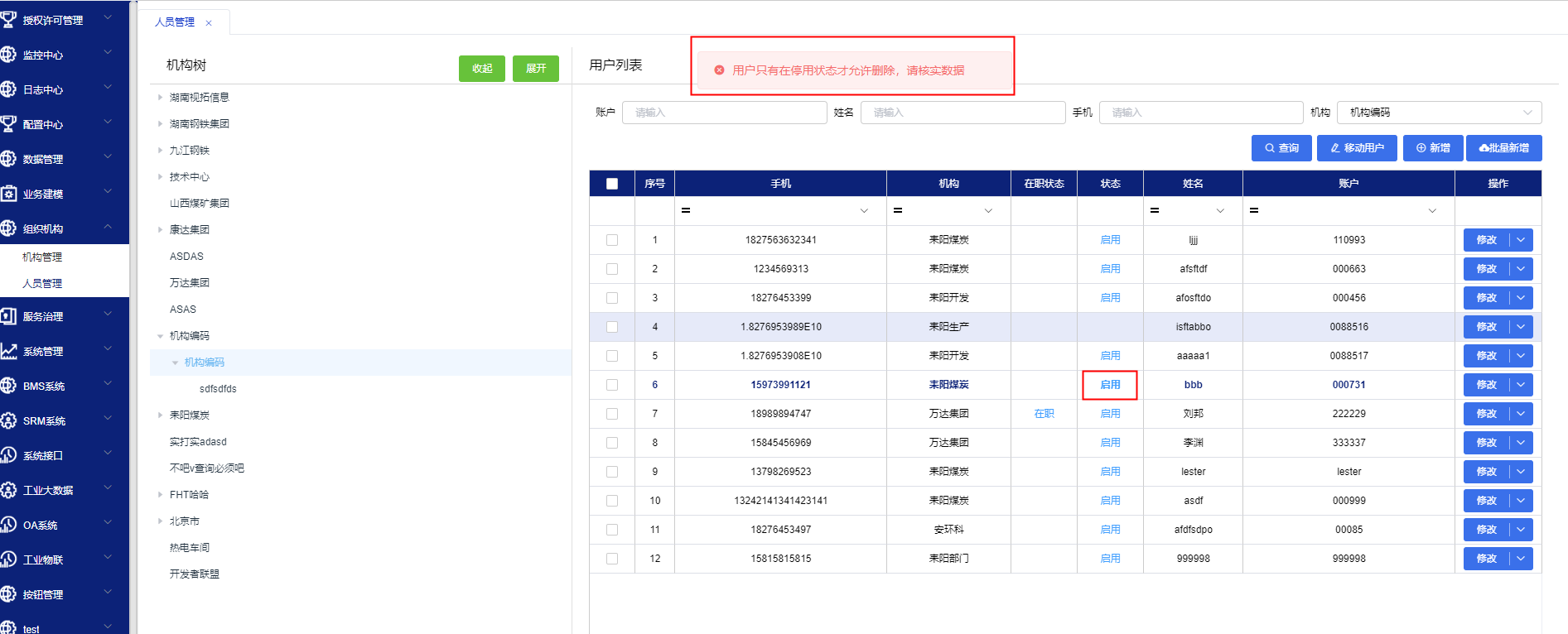1568x634 pixels.
Task: Click the 启用 status link for row 6
Action: pos(1110,385)
